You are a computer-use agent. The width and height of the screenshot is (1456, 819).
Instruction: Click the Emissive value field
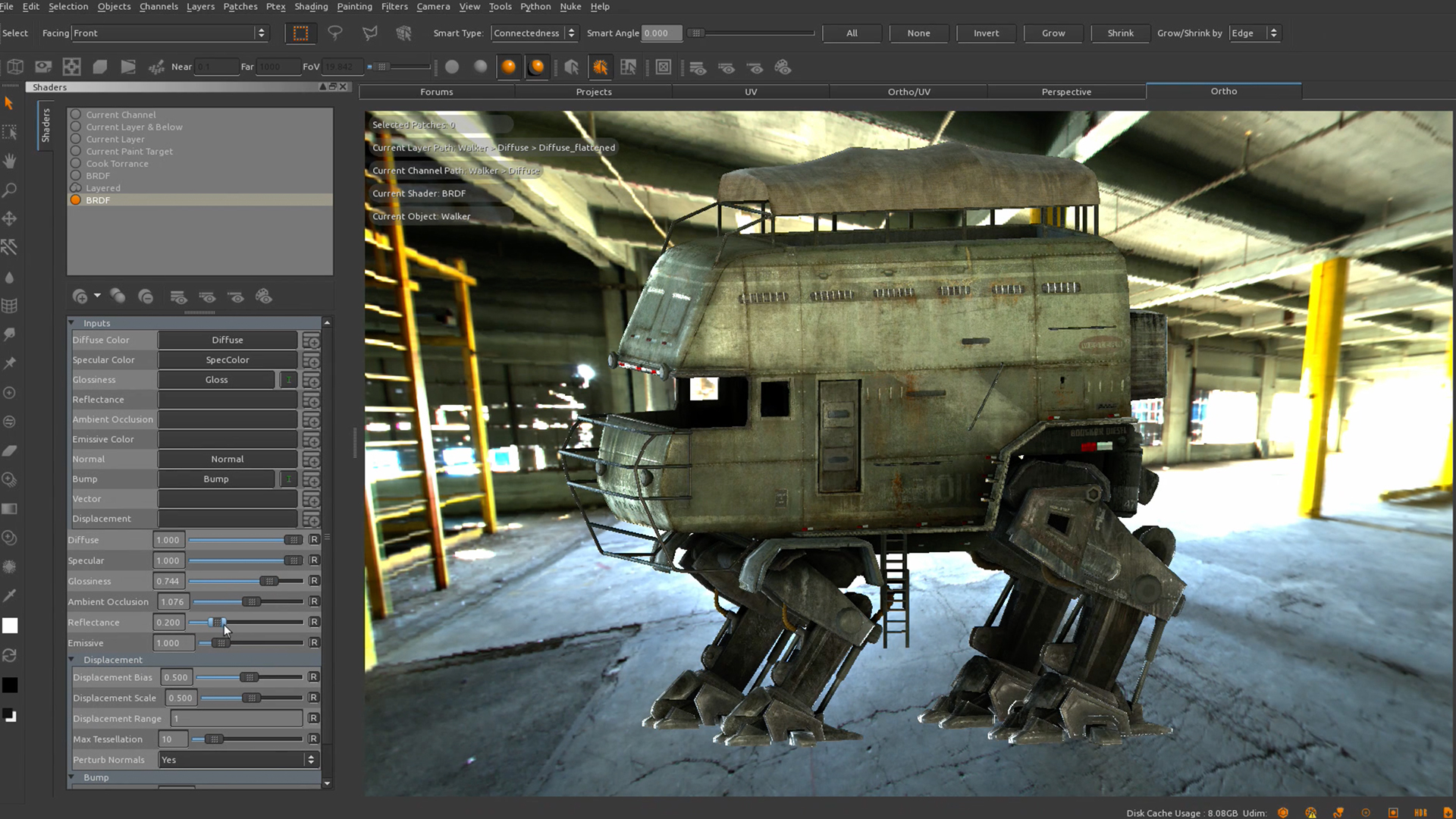coord(174,643)
